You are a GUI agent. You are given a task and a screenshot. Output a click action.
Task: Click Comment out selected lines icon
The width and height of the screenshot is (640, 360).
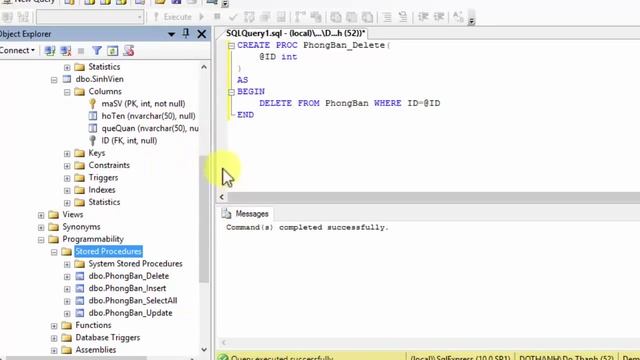click(x=387, y=17)
